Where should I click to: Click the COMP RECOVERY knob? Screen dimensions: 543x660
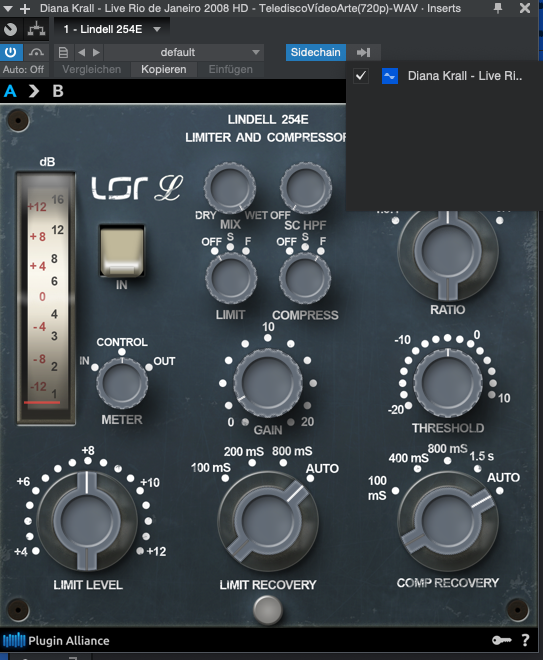(x=448, y=521)
